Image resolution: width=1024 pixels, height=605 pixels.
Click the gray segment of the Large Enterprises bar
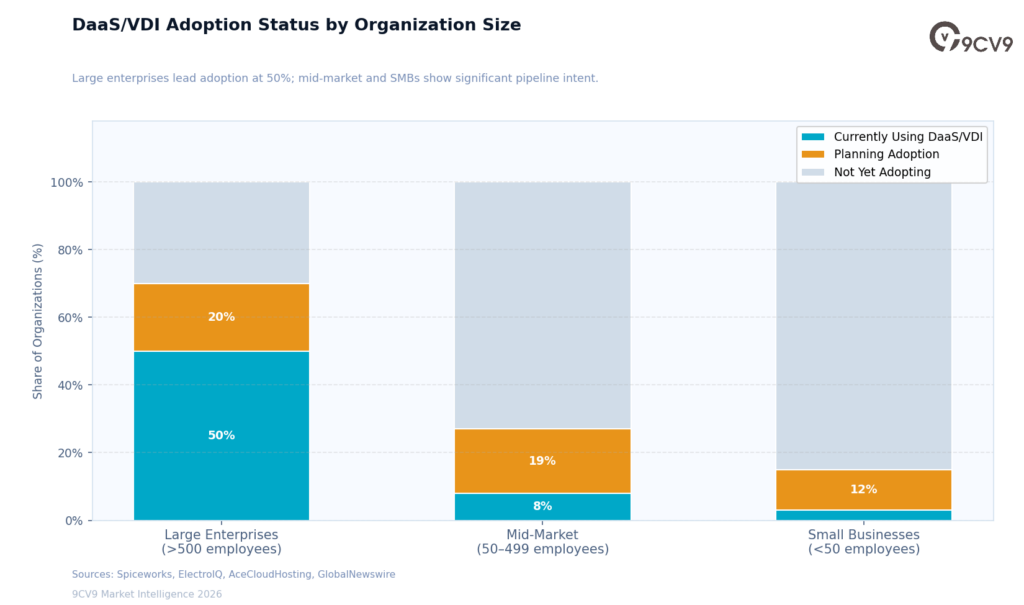click(221, 233)
